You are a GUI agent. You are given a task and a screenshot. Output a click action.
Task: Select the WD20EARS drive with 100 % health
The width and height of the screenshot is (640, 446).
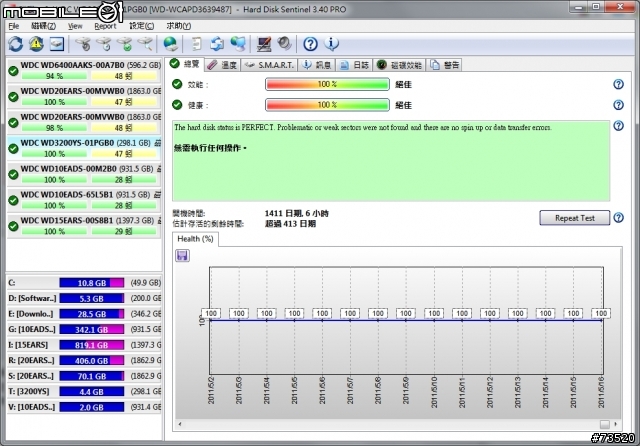[x=84, y=96]
